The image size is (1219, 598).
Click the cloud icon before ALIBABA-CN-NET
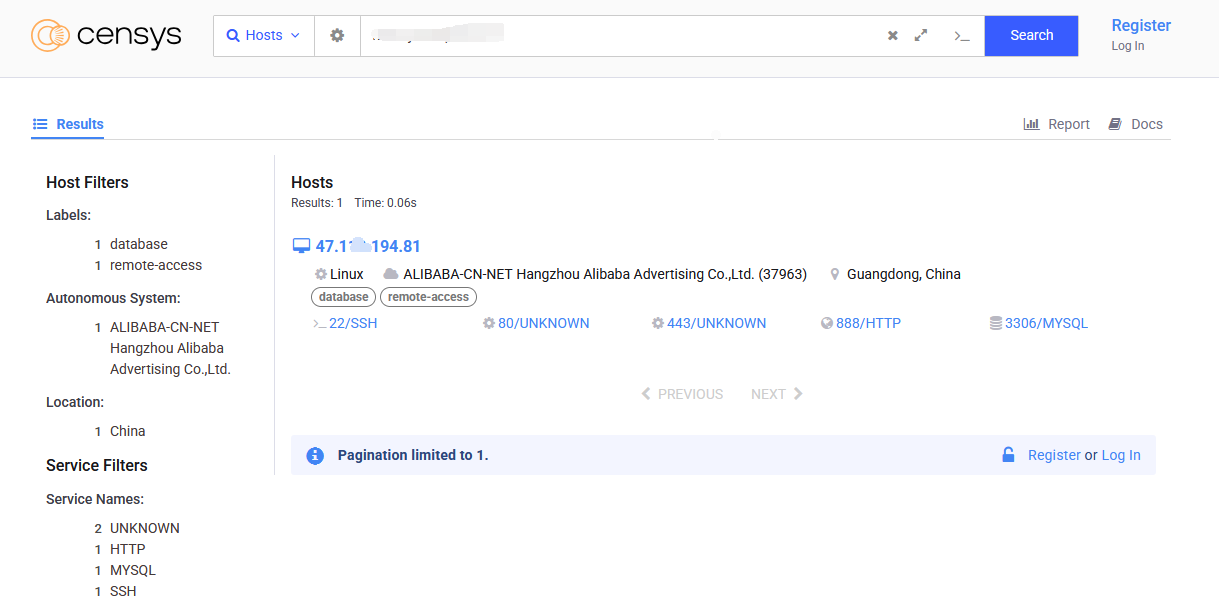point(391,274)
